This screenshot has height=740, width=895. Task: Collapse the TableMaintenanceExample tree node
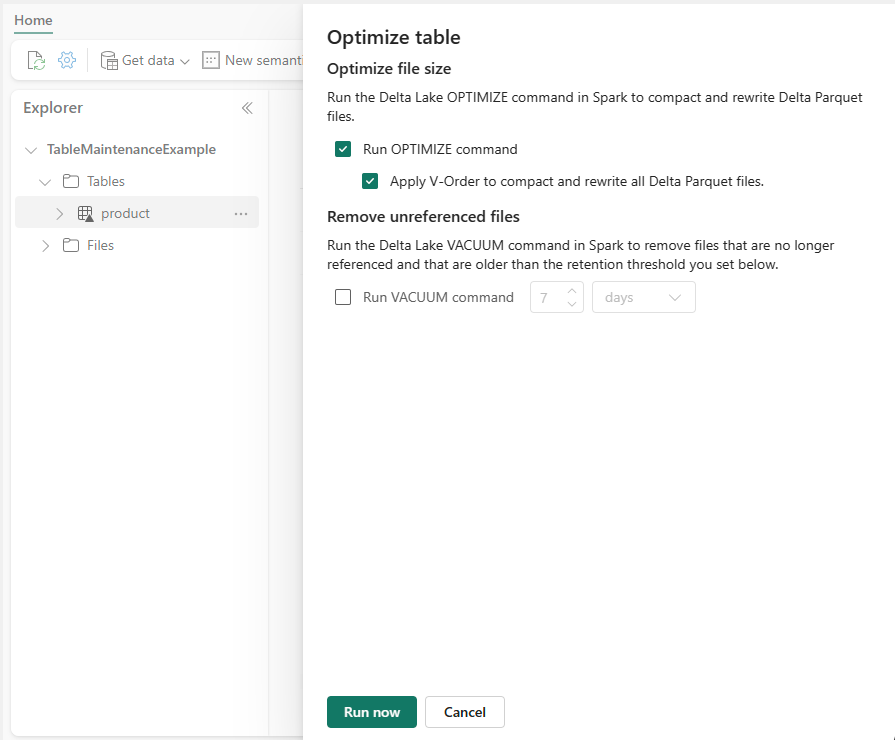[30, 149]
